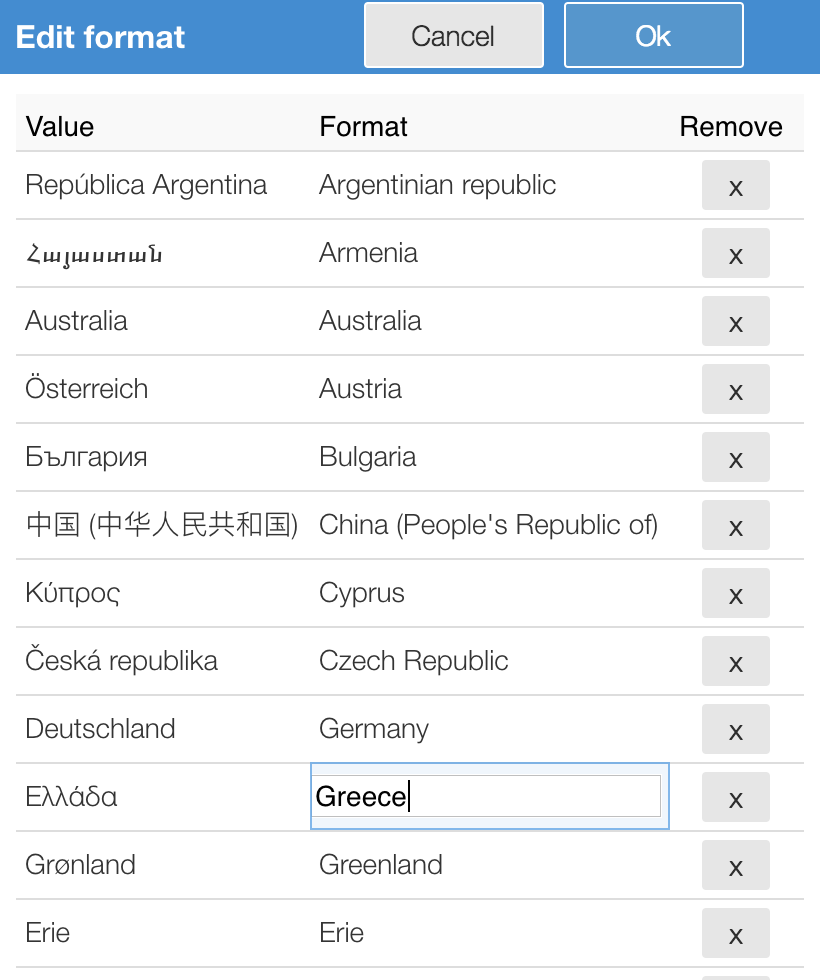Edit the Argentinian republic format cell
The height and width of the screenshot is (980, 820).
(x=437, y=185)
